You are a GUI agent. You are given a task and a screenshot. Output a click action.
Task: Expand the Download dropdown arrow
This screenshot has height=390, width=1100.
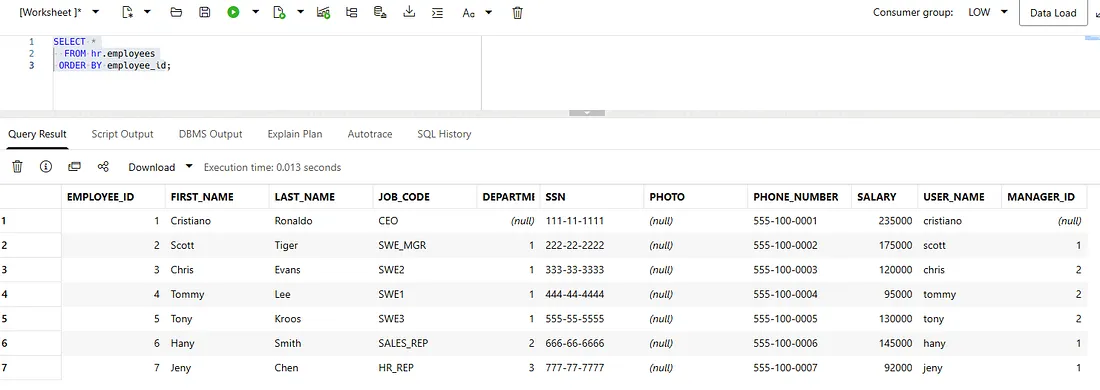[x=189, y=167]
